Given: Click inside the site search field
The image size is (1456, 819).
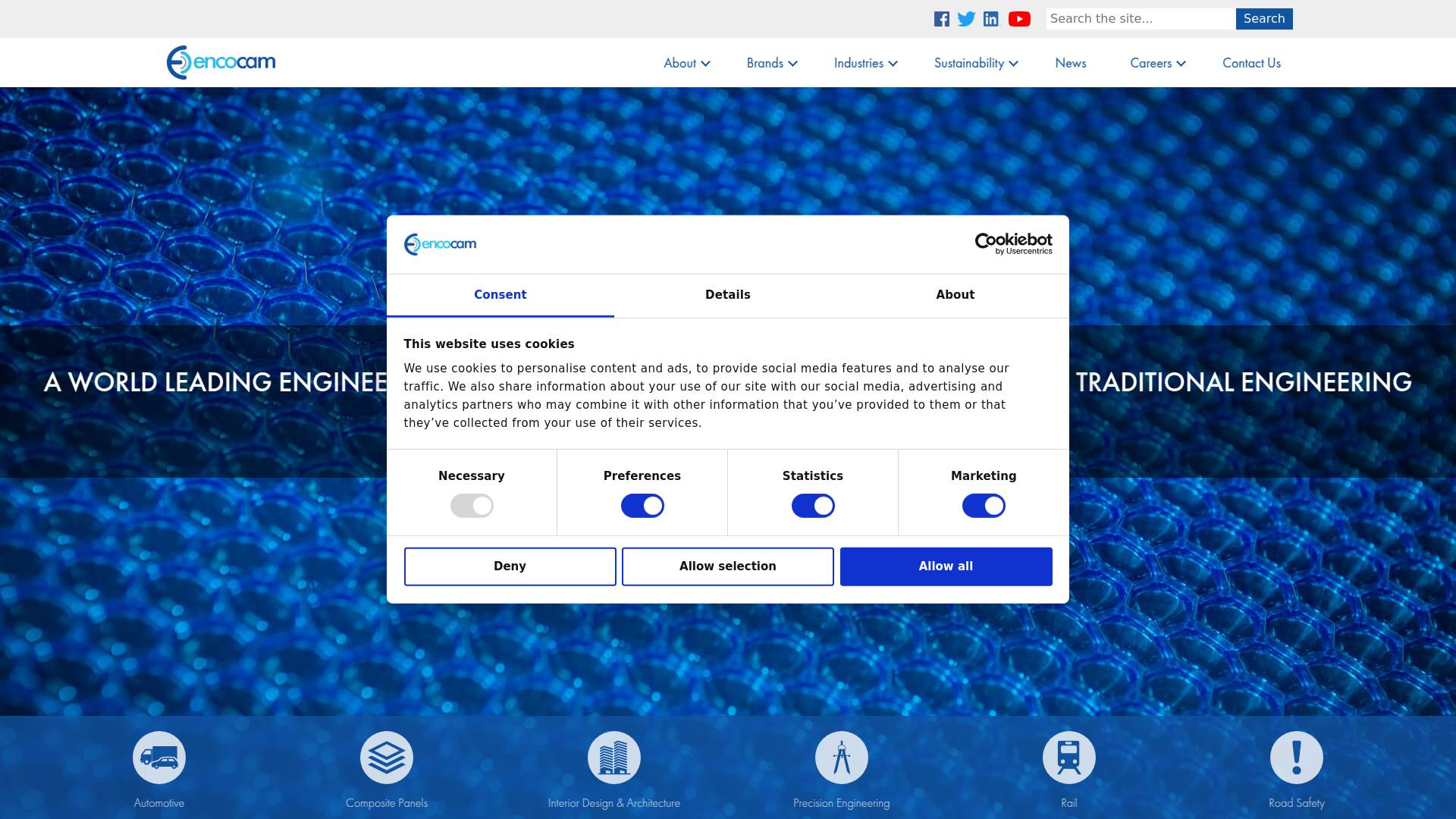Looking at the screenshot, I should tap(1139, 19).
